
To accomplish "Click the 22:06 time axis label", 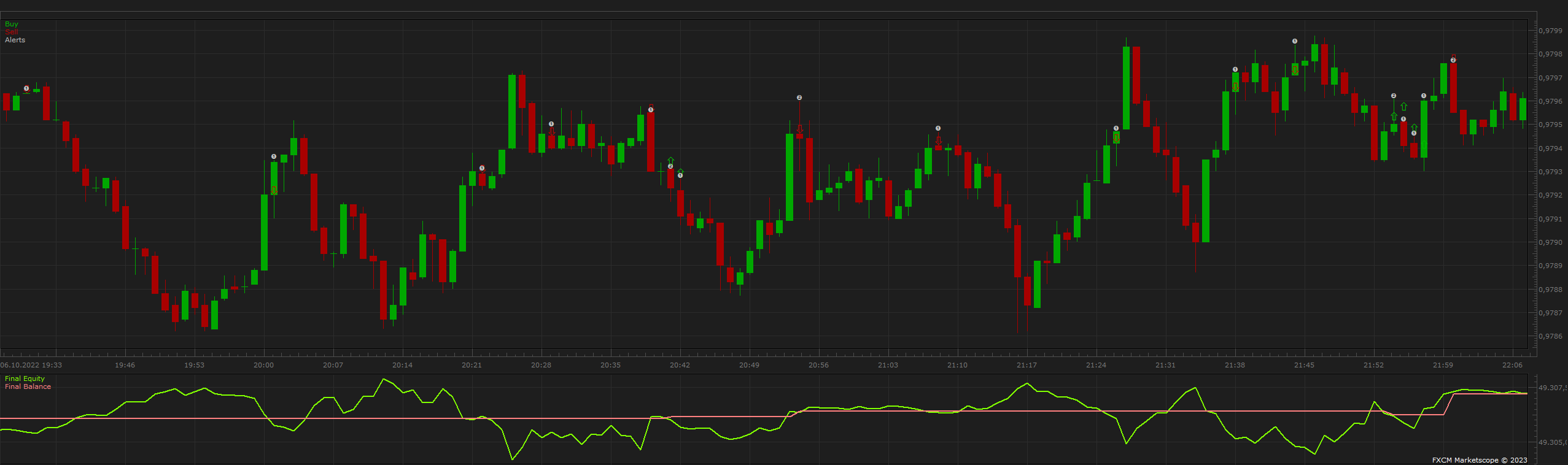I will tap(1513, 365).
